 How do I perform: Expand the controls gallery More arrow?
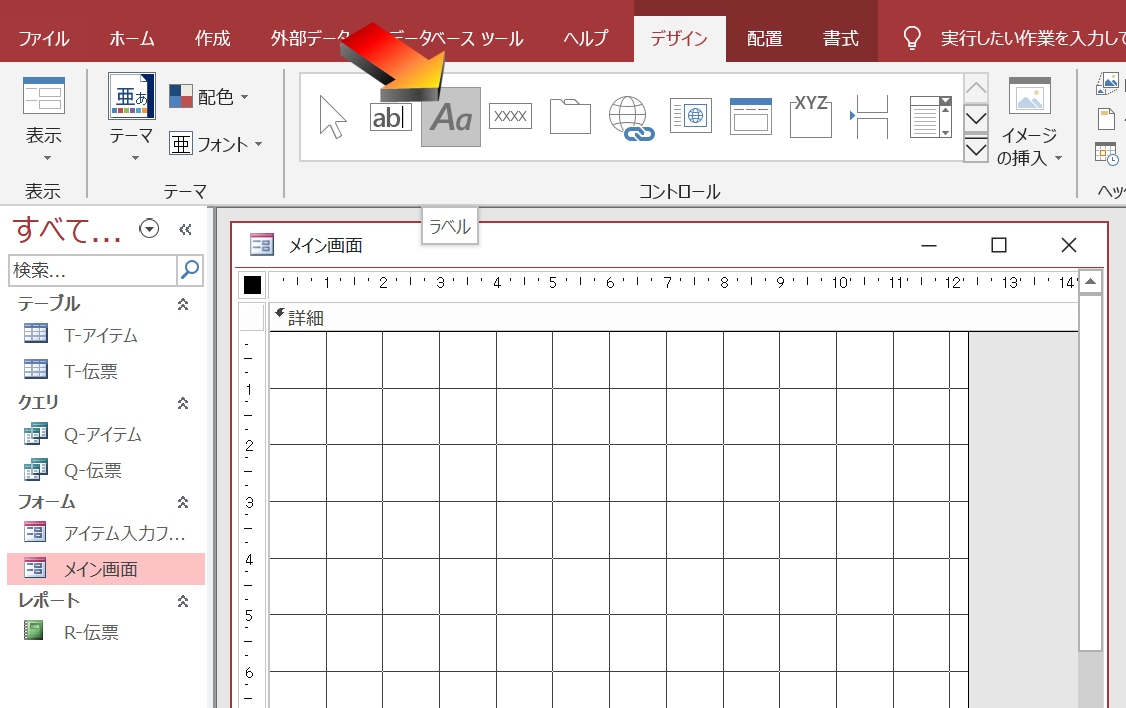975,150
